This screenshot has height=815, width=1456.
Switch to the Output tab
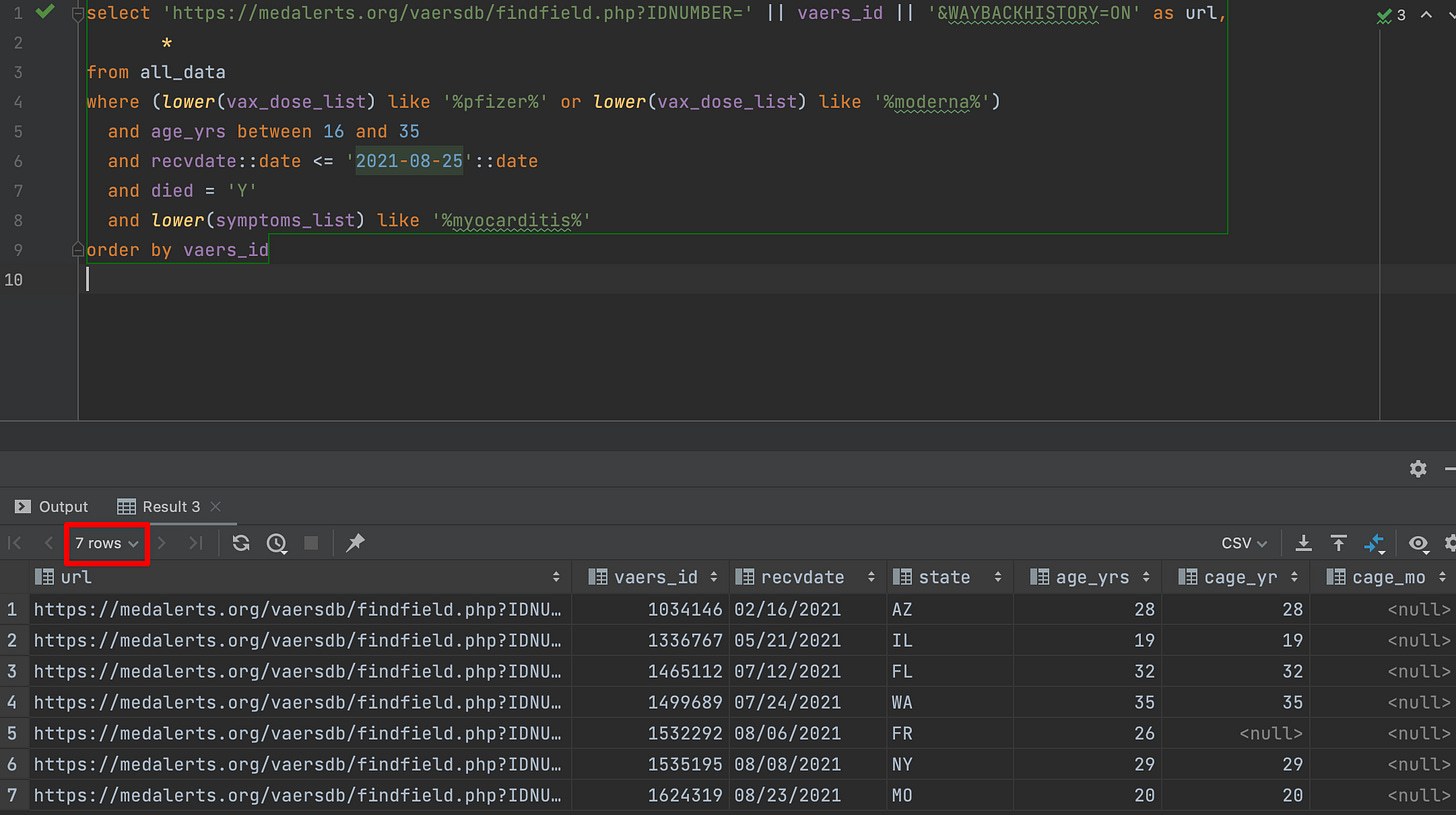tap(52, 507)
